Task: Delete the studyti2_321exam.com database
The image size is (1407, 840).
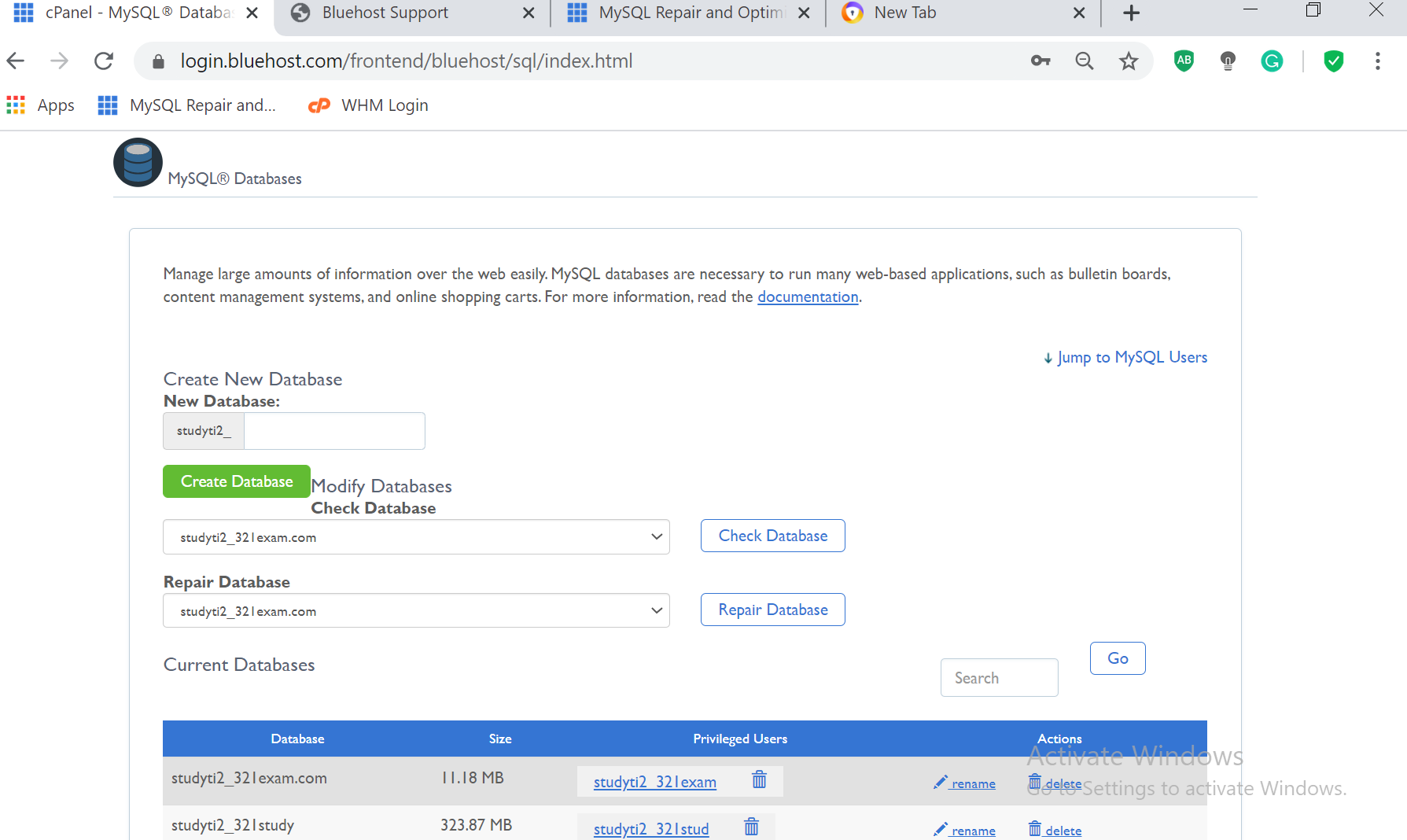Action: [1055, 783]
